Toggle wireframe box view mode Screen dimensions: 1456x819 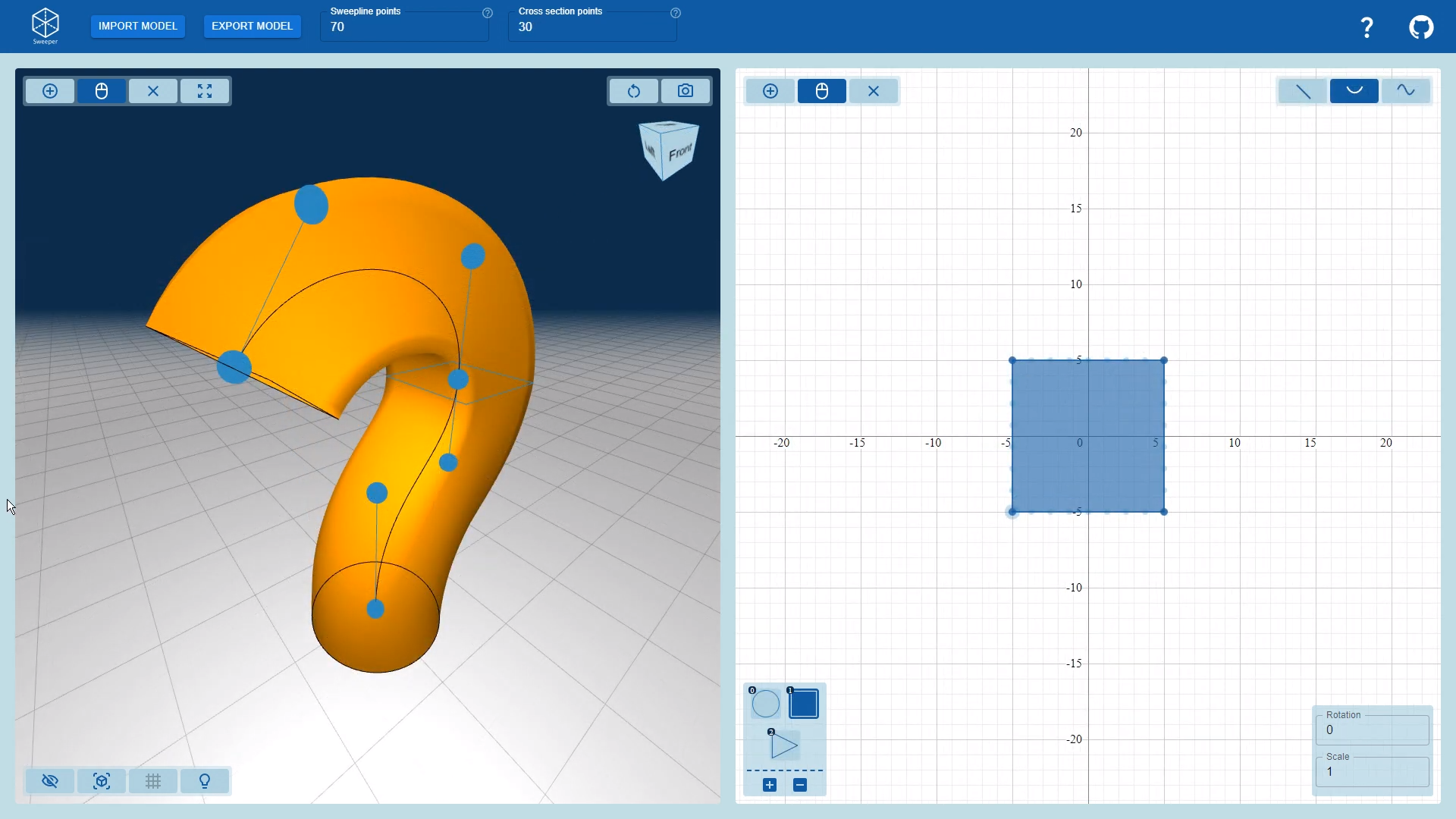pos(102,781)
